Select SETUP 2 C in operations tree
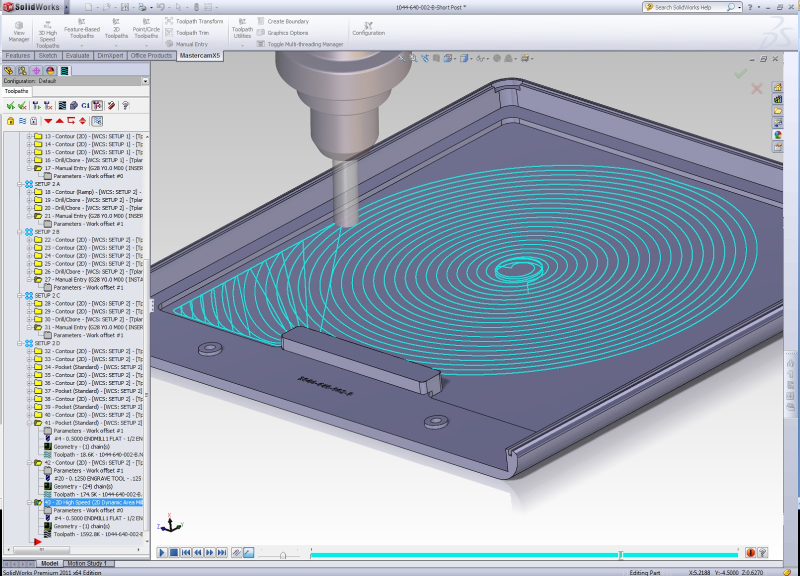Viewport: 800px width, 576px height. click(x=47, y=296)
